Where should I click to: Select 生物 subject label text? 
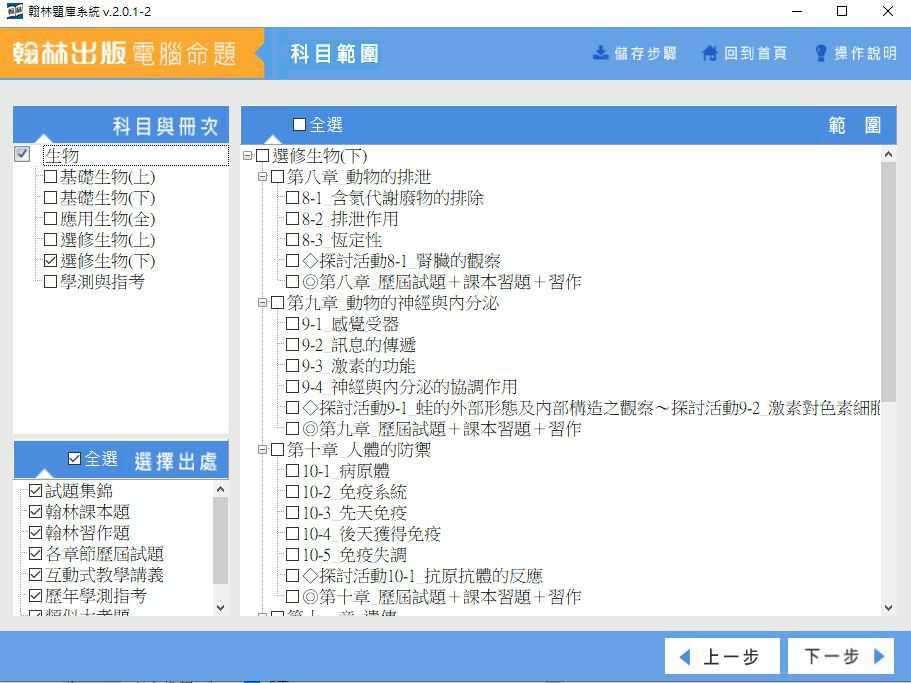coord(62,155)
